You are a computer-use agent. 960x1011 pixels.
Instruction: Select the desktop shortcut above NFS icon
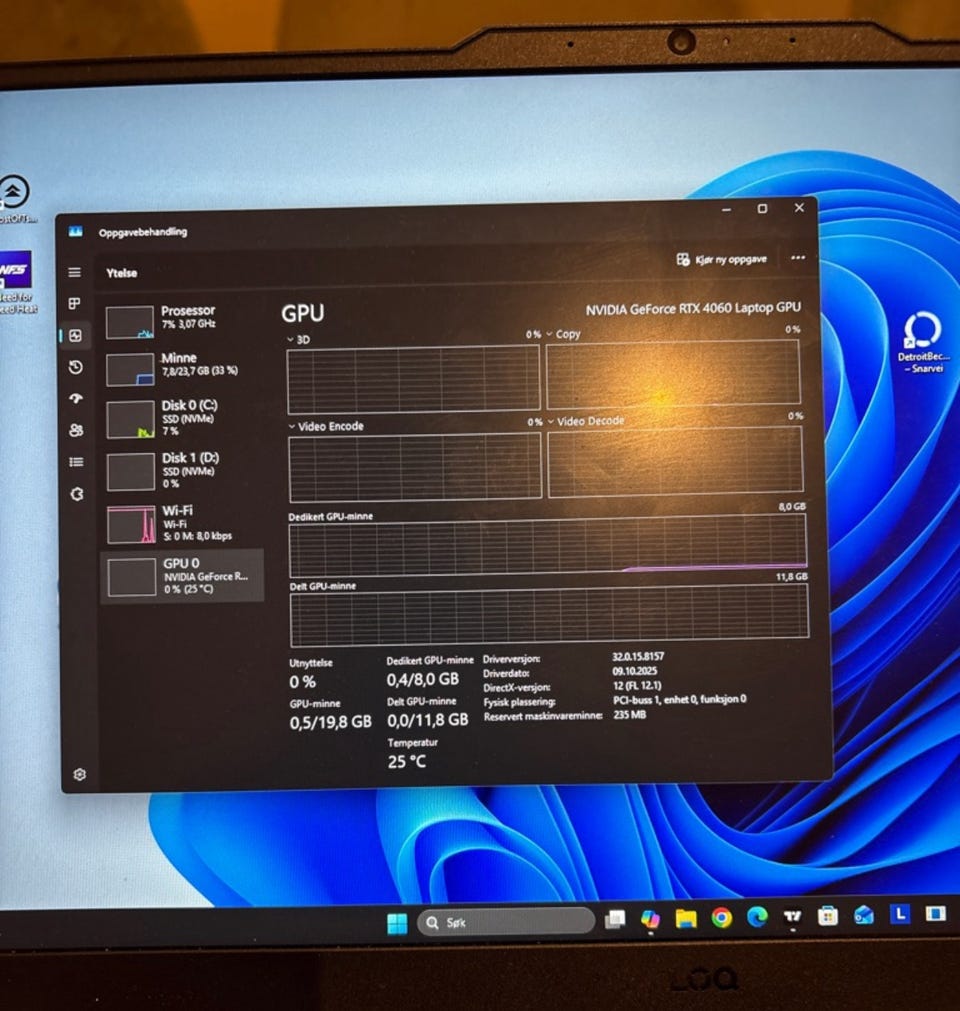pyautogui.click(x=15, y=199)
